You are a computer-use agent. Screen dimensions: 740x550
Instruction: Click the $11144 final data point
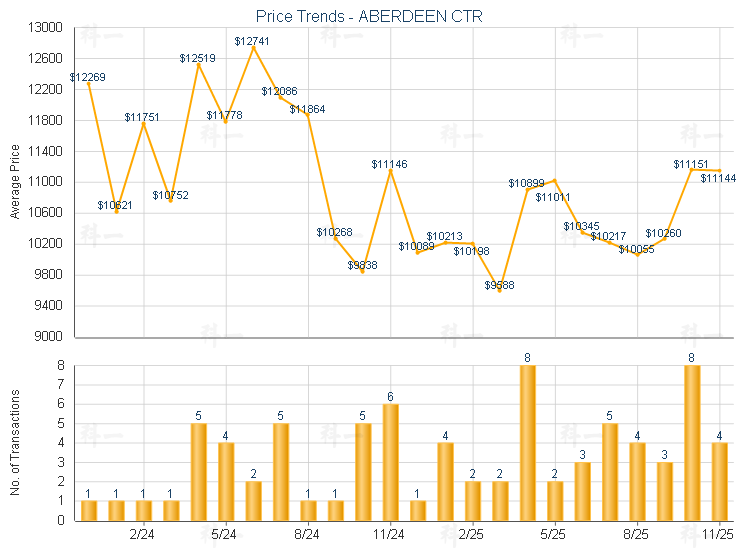click(719, 171)
